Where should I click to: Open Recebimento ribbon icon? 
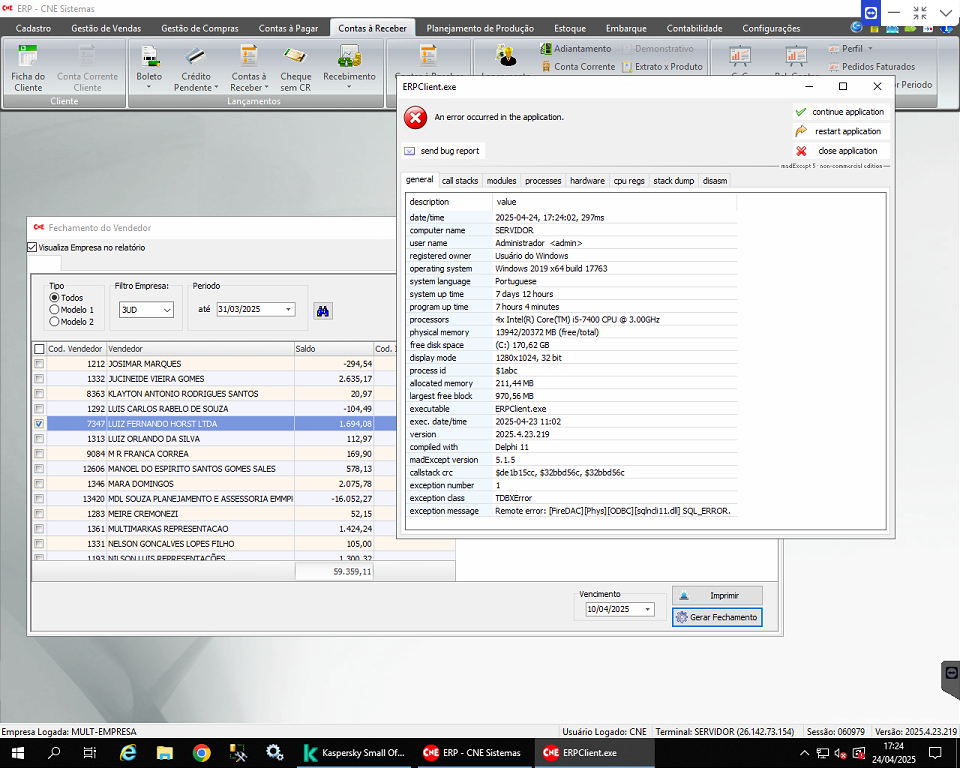click(349, 67)
